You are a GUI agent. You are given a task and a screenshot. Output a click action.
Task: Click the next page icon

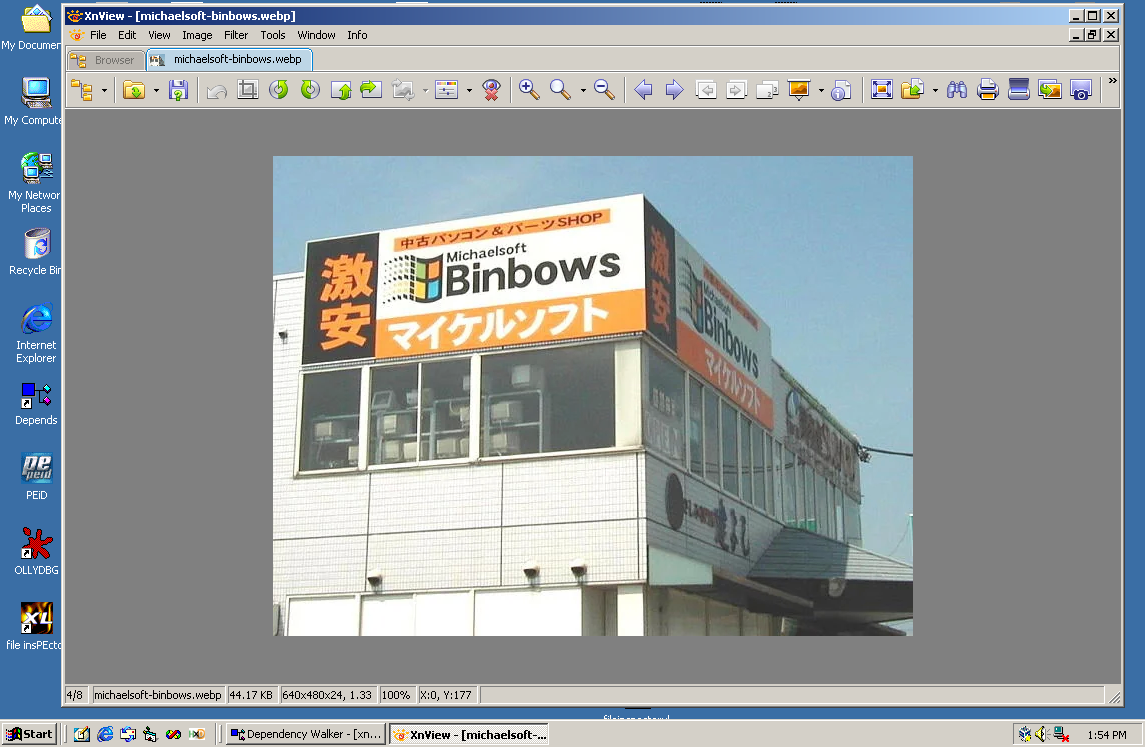coord(736,90)
